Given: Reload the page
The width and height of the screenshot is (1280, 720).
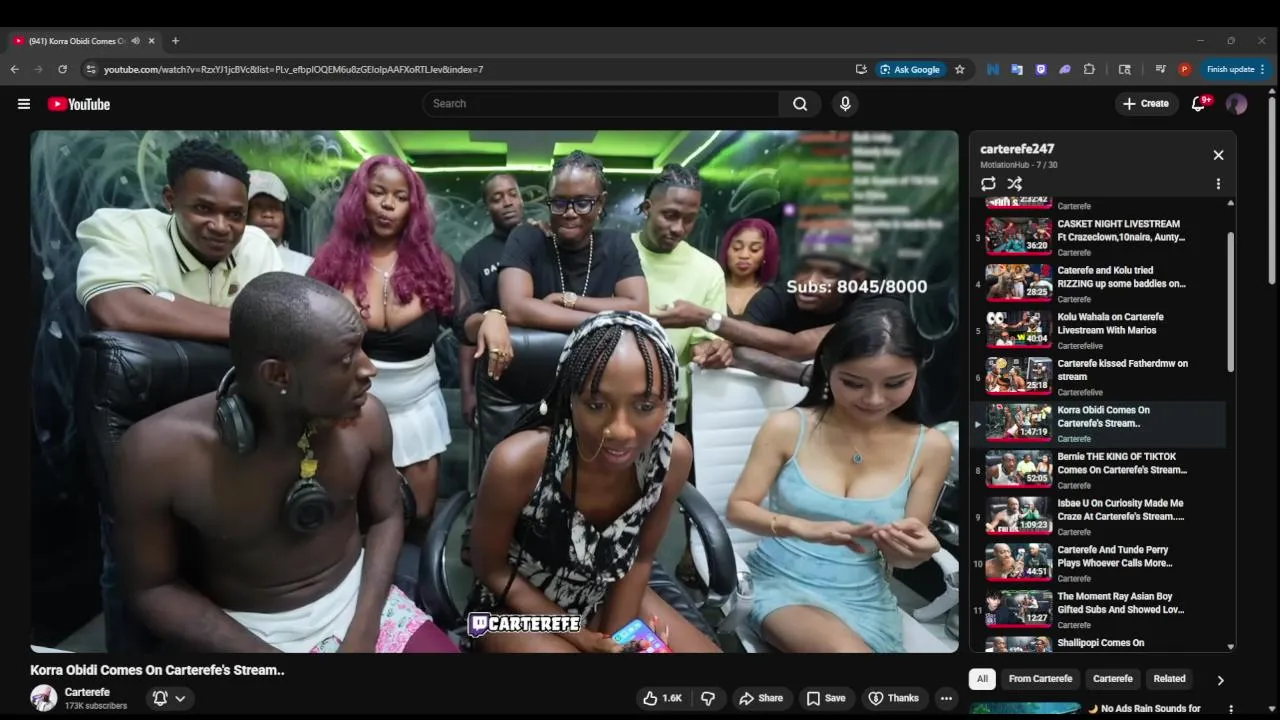Looking at the screenshot, I should coord(62,69).
